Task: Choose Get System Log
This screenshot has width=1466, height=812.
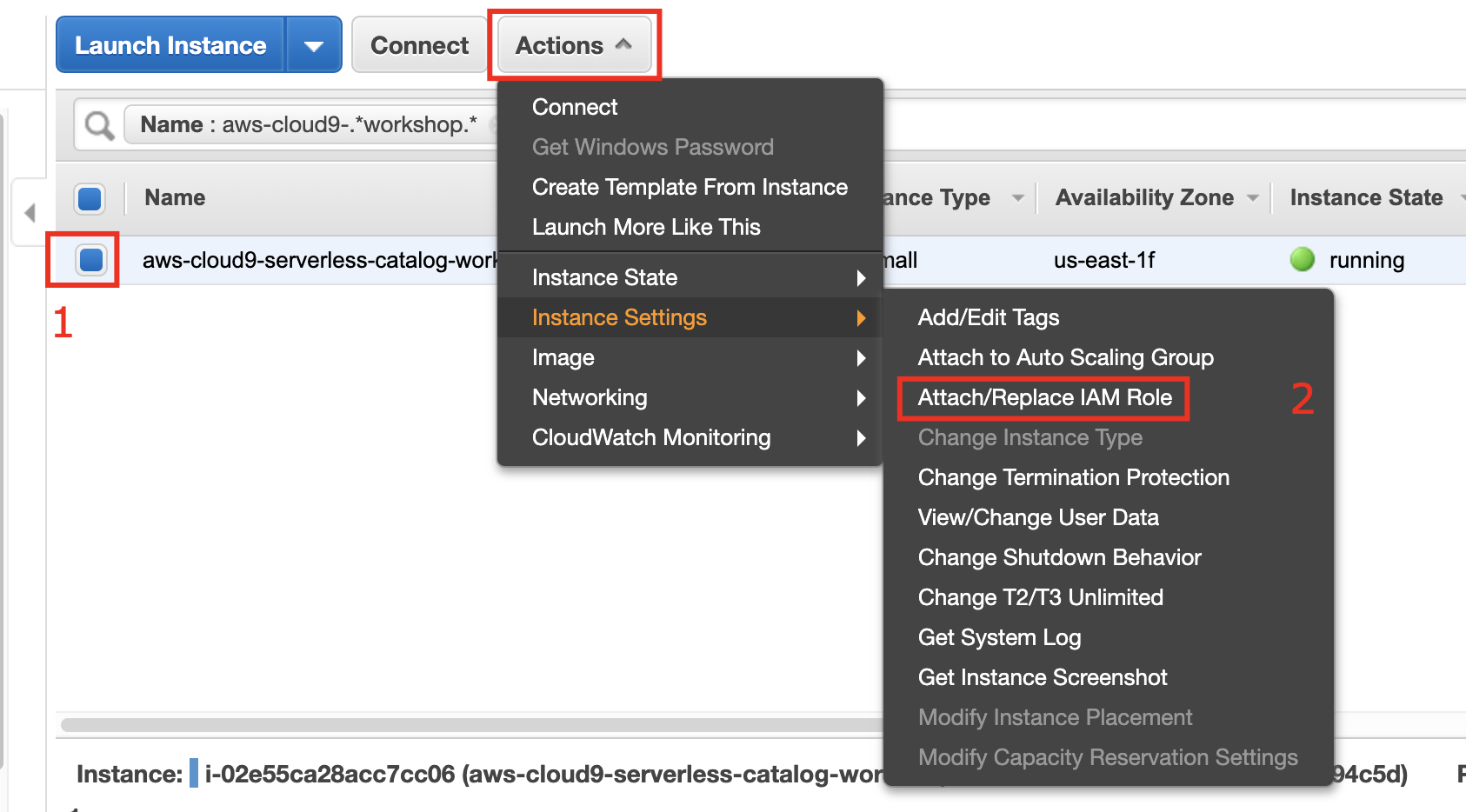Action: [x=999, y=637]
